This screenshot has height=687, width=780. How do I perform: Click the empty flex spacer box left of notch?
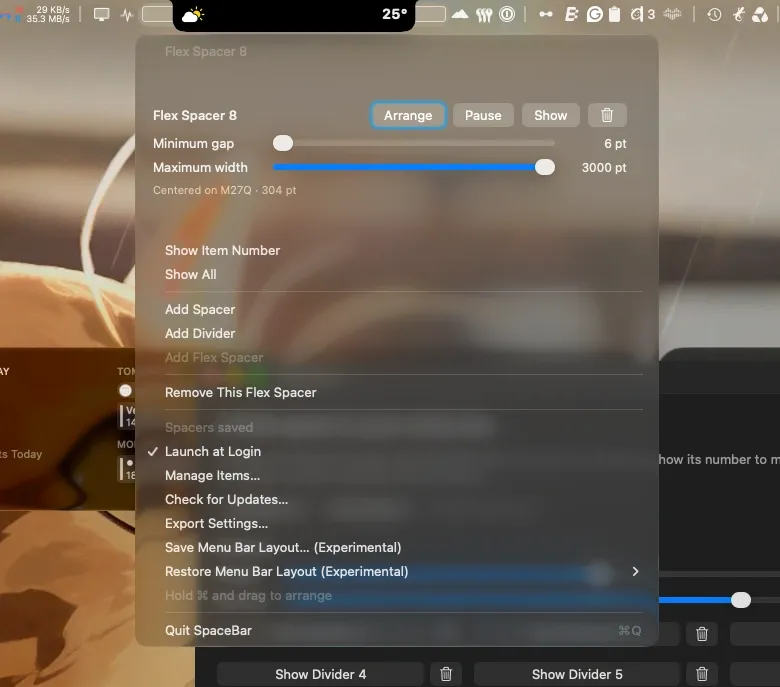click(x=157, y=14)
